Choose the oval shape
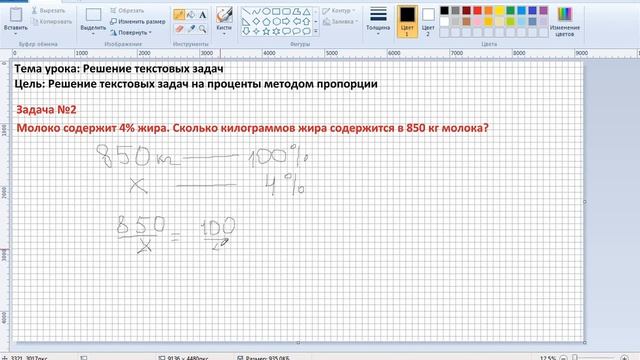This screenshot has width=640, height=360. tap(266, 11)
